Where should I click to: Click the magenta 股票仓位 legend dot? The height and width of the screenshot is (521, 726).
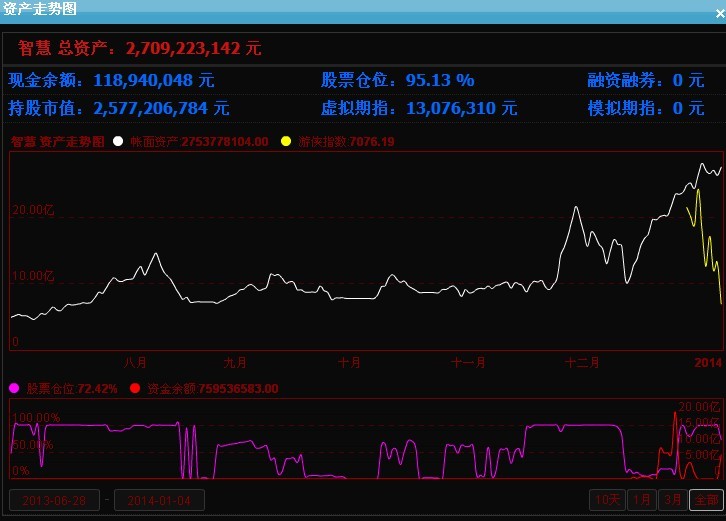[x=14, y=388]
